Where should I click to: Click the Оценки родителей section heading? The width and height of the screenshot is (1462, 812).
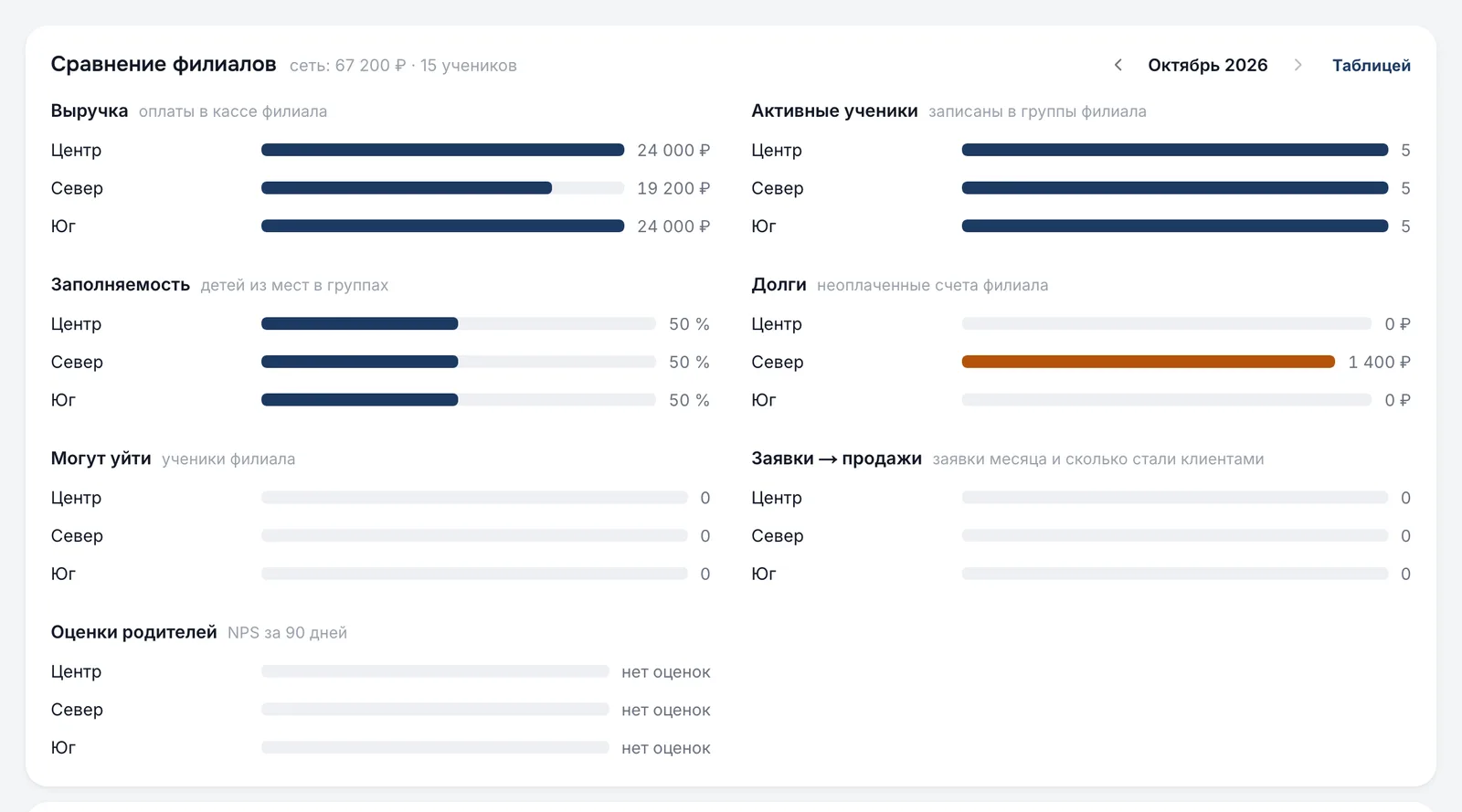(133, 632)
